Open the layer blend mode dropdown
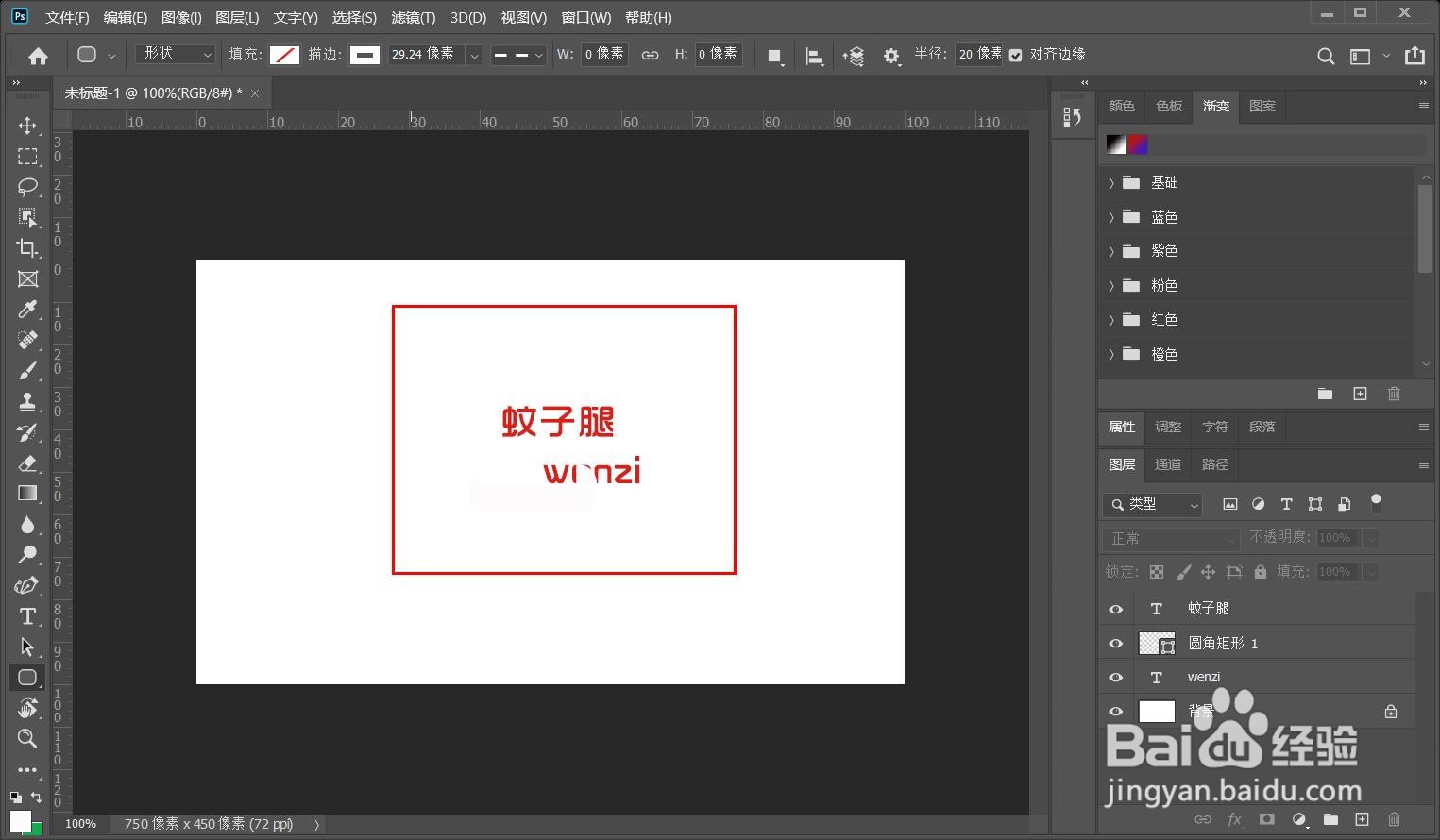Image resolution: width=1440 pixels, height=840 pixels. [1169, 537]
